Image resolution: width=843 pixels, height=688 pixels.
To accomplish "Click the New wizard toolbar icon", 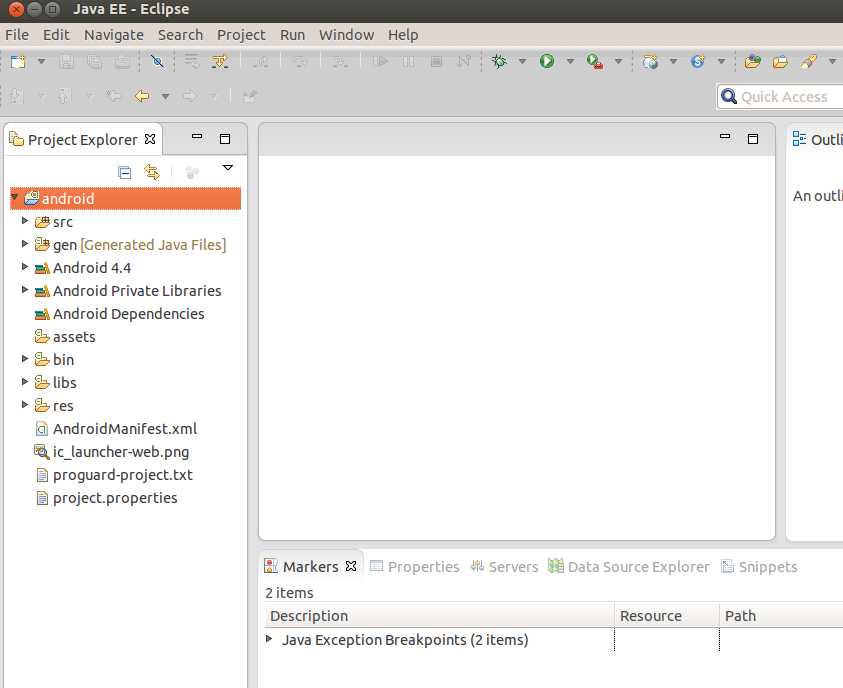I will [18, 61].
